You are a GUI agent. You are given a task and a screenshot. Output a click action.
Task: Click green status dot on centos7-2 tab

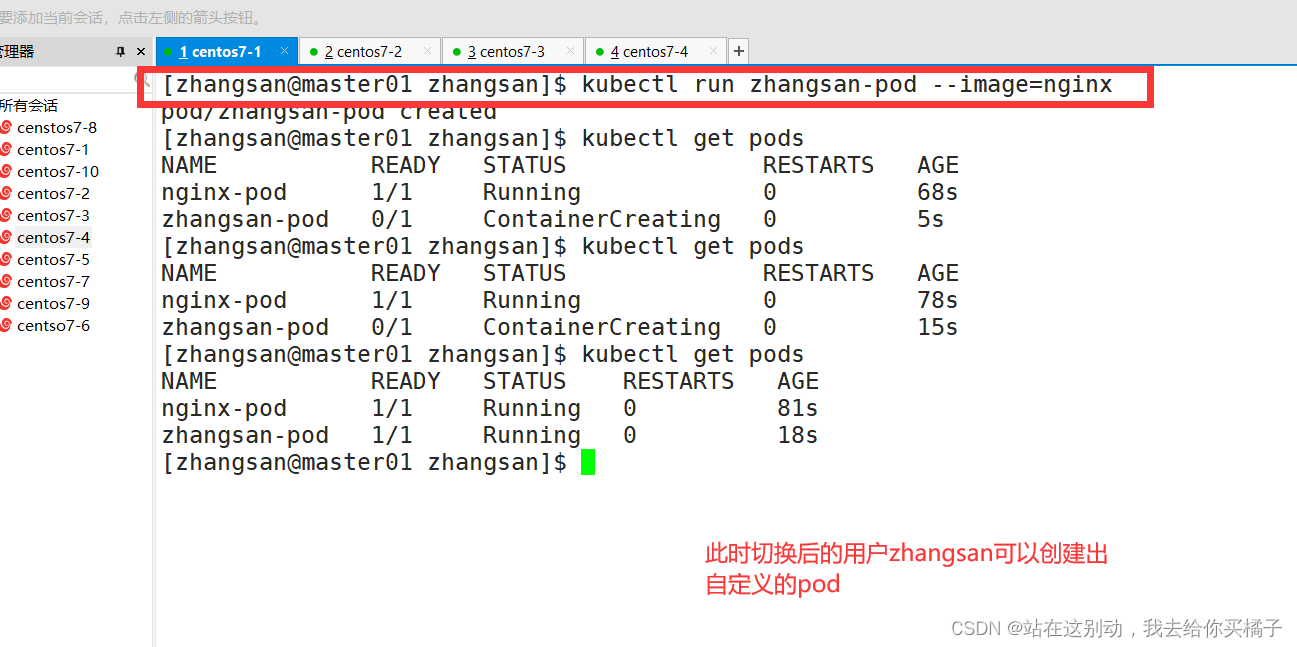tap(314, 52)
